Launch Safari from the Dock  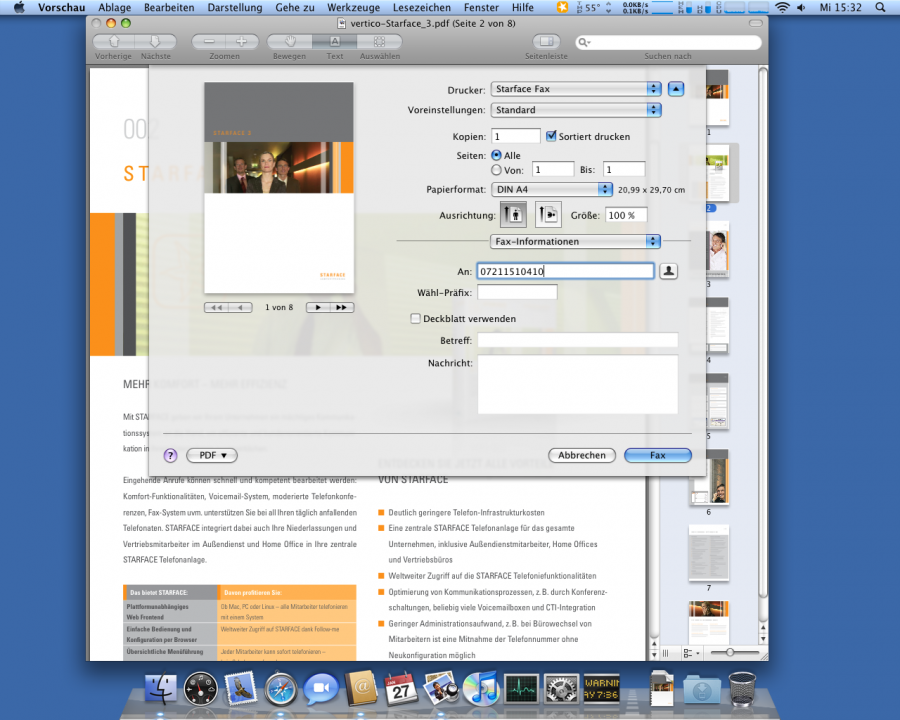point(281,689)
